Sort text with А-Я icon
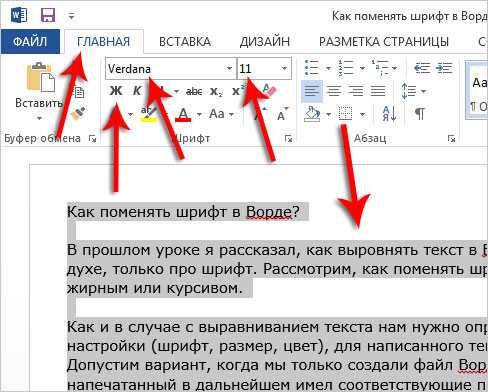Screen dimensions: 488x392 coord(389,114)
